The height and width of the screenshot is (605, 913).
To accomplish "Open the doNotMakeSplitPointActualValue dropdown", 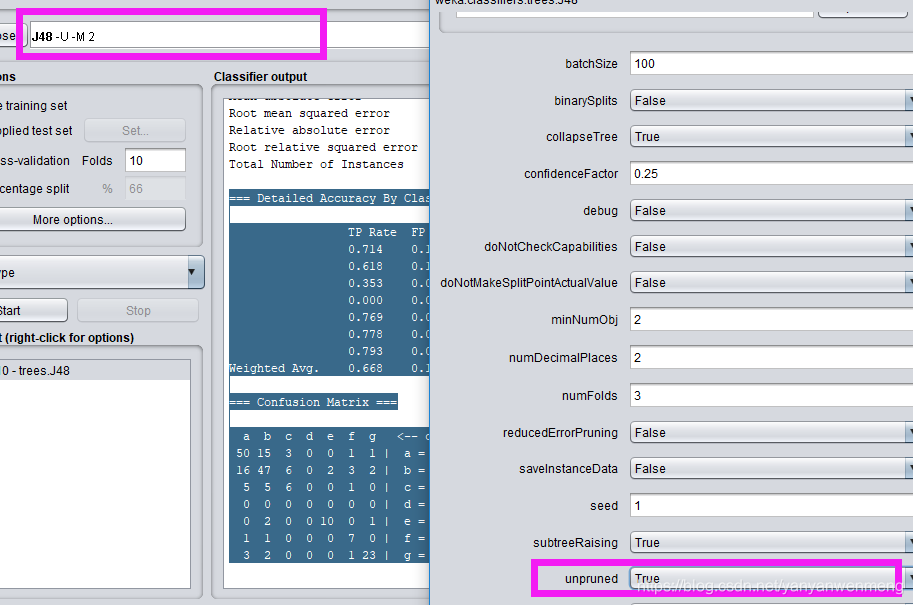I will click(x=772, y=283).
